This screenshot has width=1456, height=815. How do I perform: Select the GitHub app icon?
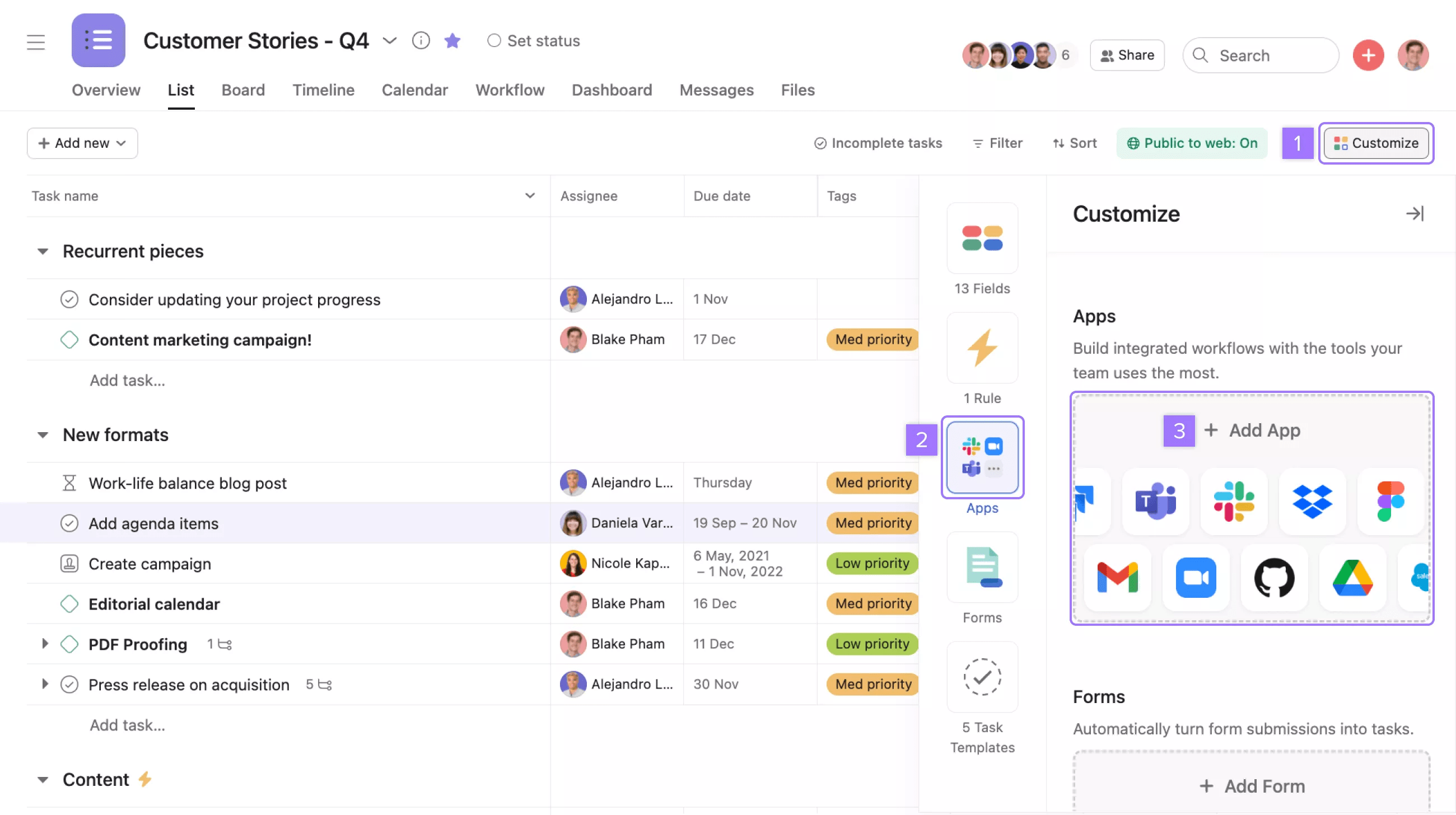pyautogui.click(x=1274, y=578)
